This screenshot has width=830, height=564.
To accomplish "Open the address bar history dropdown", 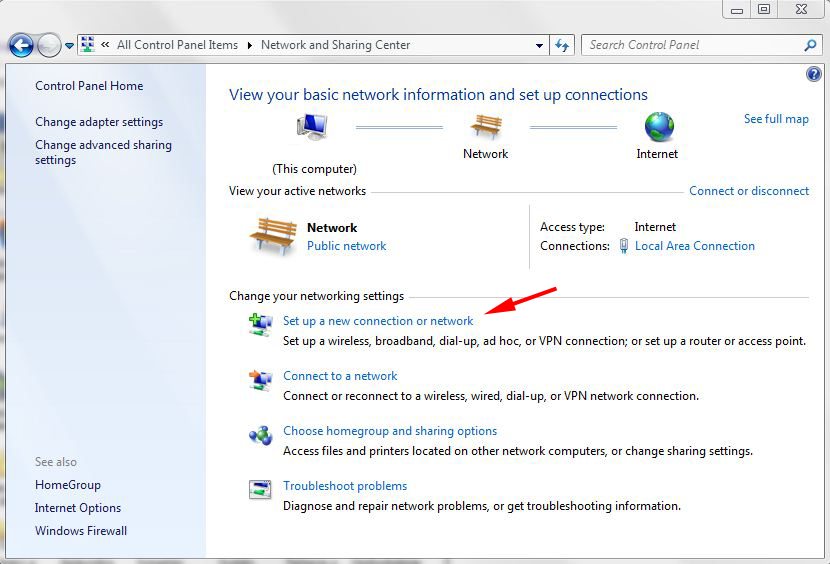I will (x=539, y=46).
